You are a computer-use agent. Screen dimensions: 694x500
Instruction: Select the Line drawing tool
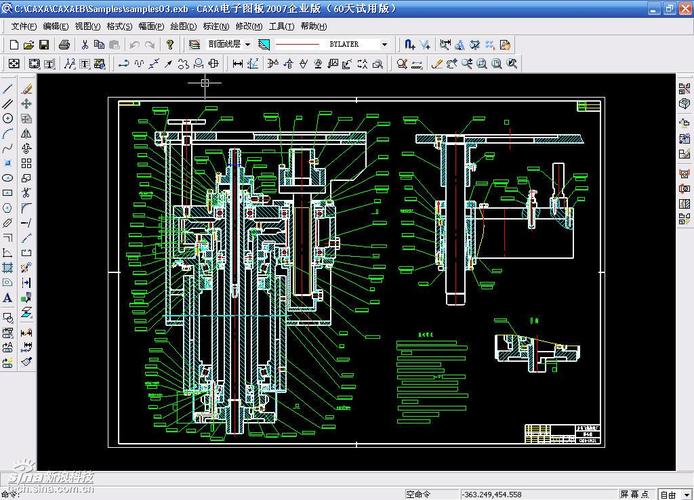click(8, 89)
